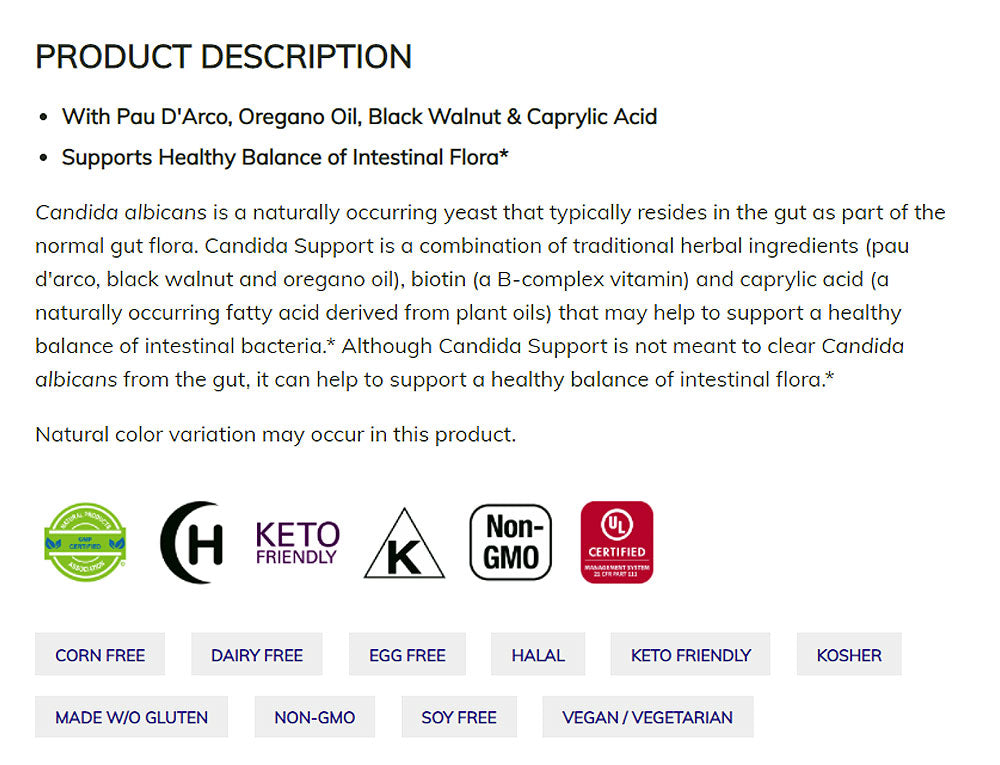Choose the HALAL tag
The image size is (1000, 765).
pos(538,655)
